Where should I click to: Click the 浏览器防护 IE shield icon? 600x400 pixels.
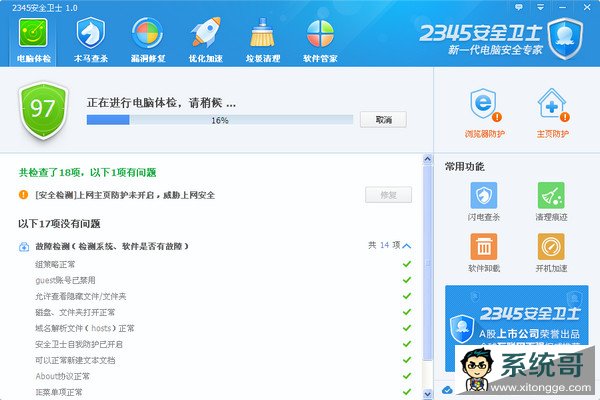[484, 104]
